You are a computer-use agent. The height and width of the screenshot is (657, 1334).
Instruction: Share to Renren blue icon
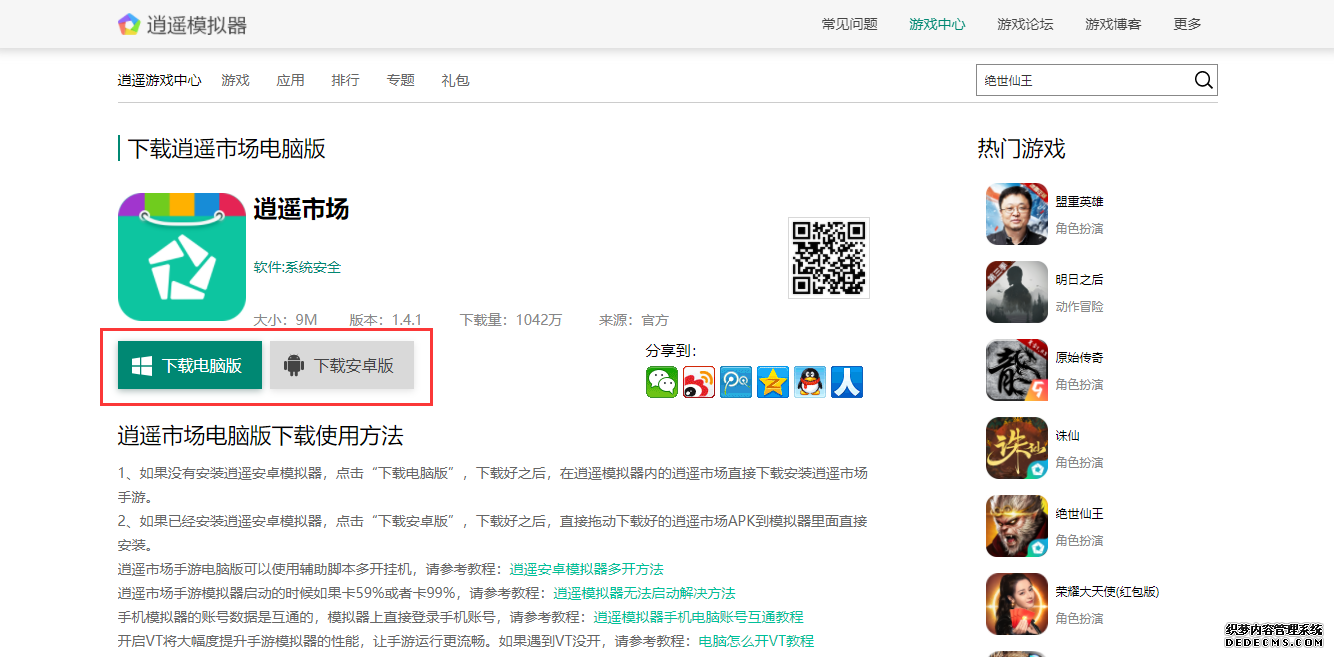[x=847, y=382]
